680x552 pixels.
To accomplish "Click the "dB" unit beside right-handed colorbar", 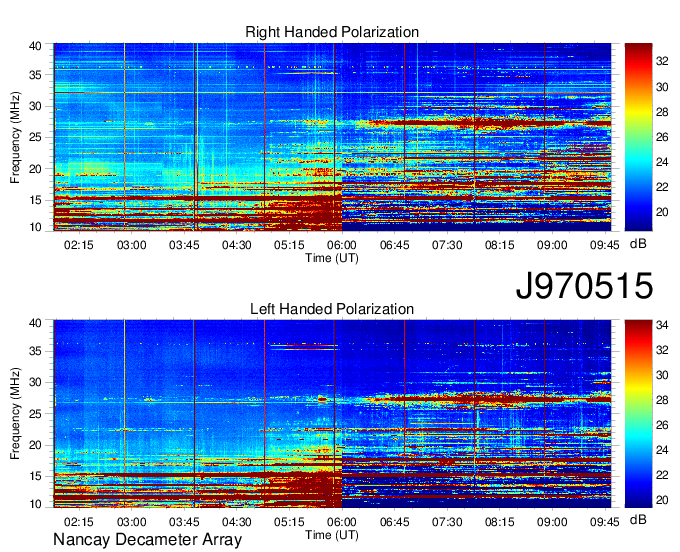I will pos(638,244).
